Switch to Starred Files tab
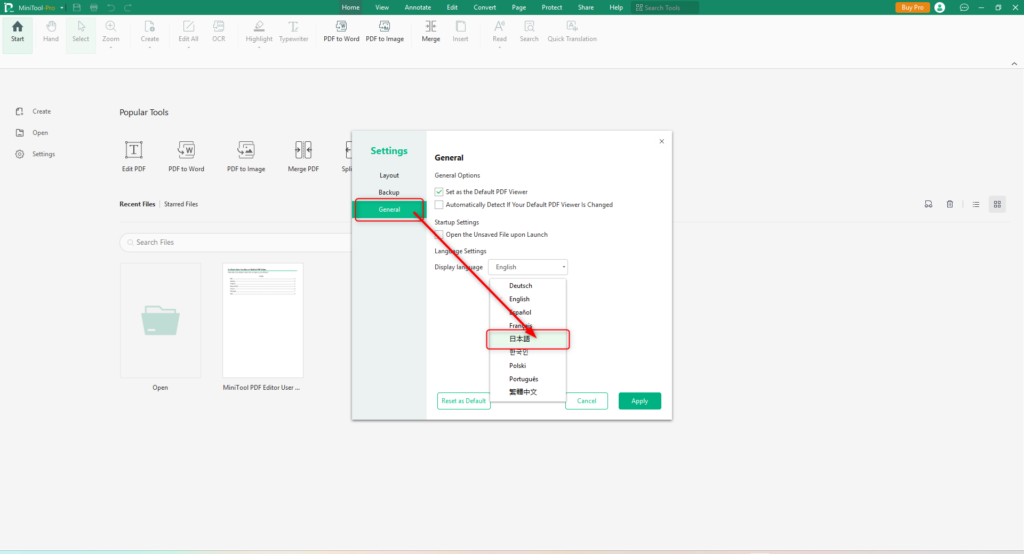The width and height of the screenshot is (1024, 554). click(181, 204)
